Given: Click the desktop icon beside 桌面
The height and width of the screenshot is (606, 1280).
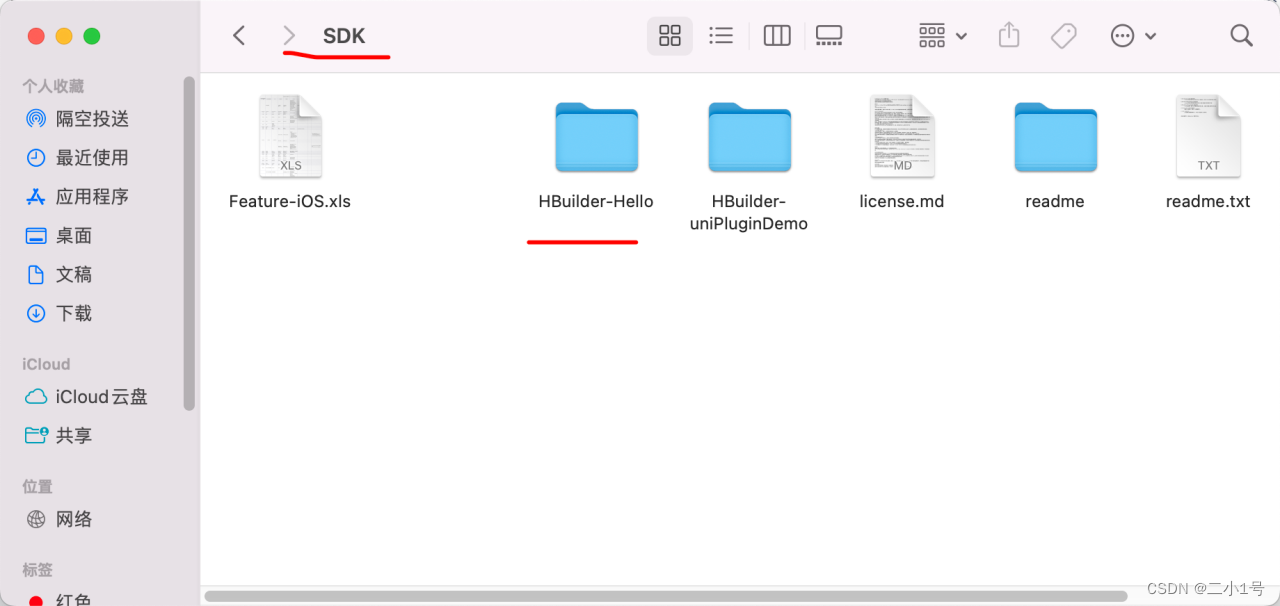Looking at the screenshot, I should click(x=36, y=236).
